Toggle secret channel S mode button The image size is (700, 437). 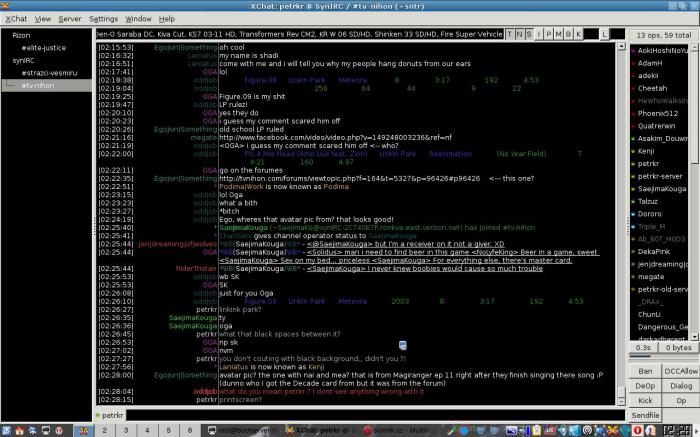(x=529, y=34)
